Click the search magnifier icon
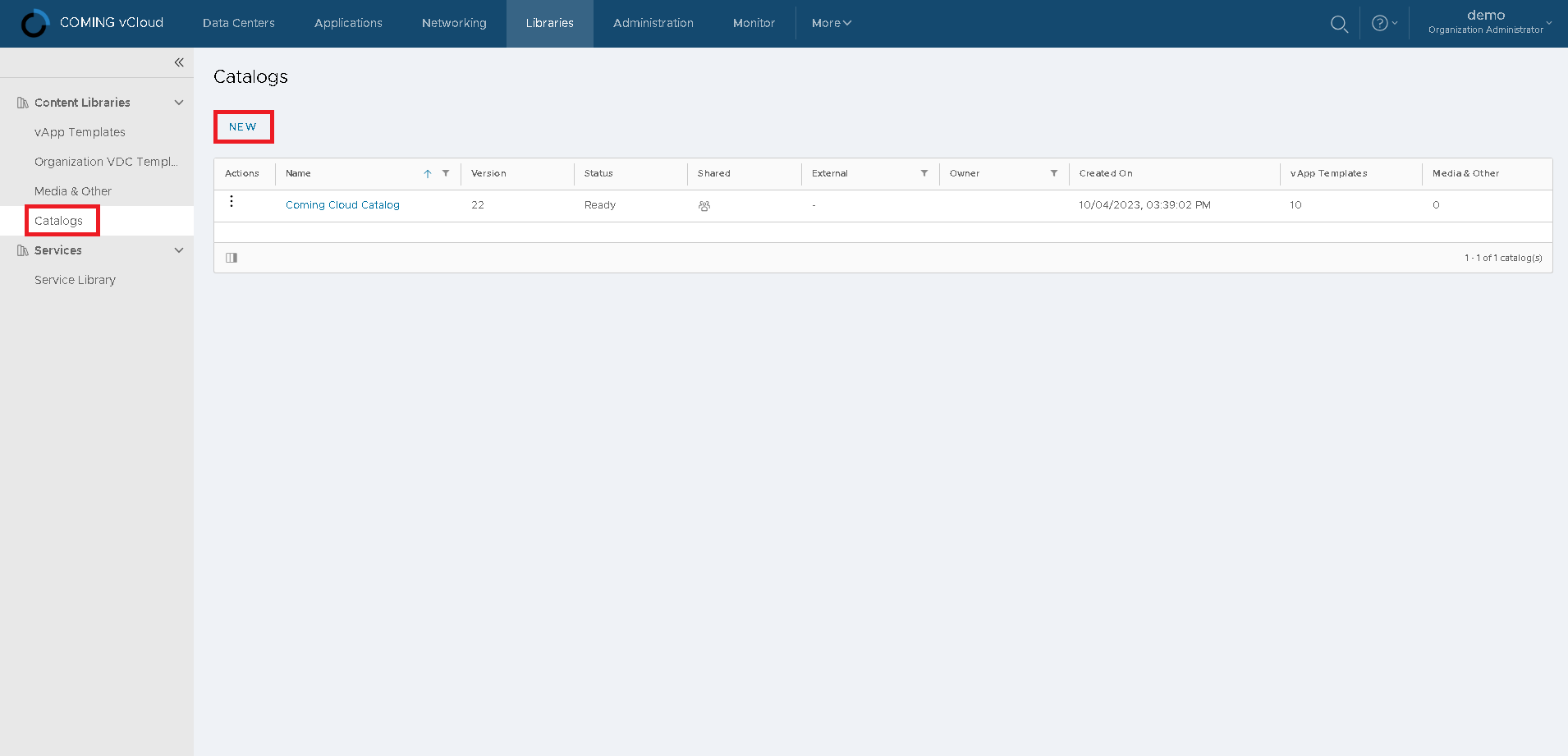 pyautogui.click(x=1339, y=24)
